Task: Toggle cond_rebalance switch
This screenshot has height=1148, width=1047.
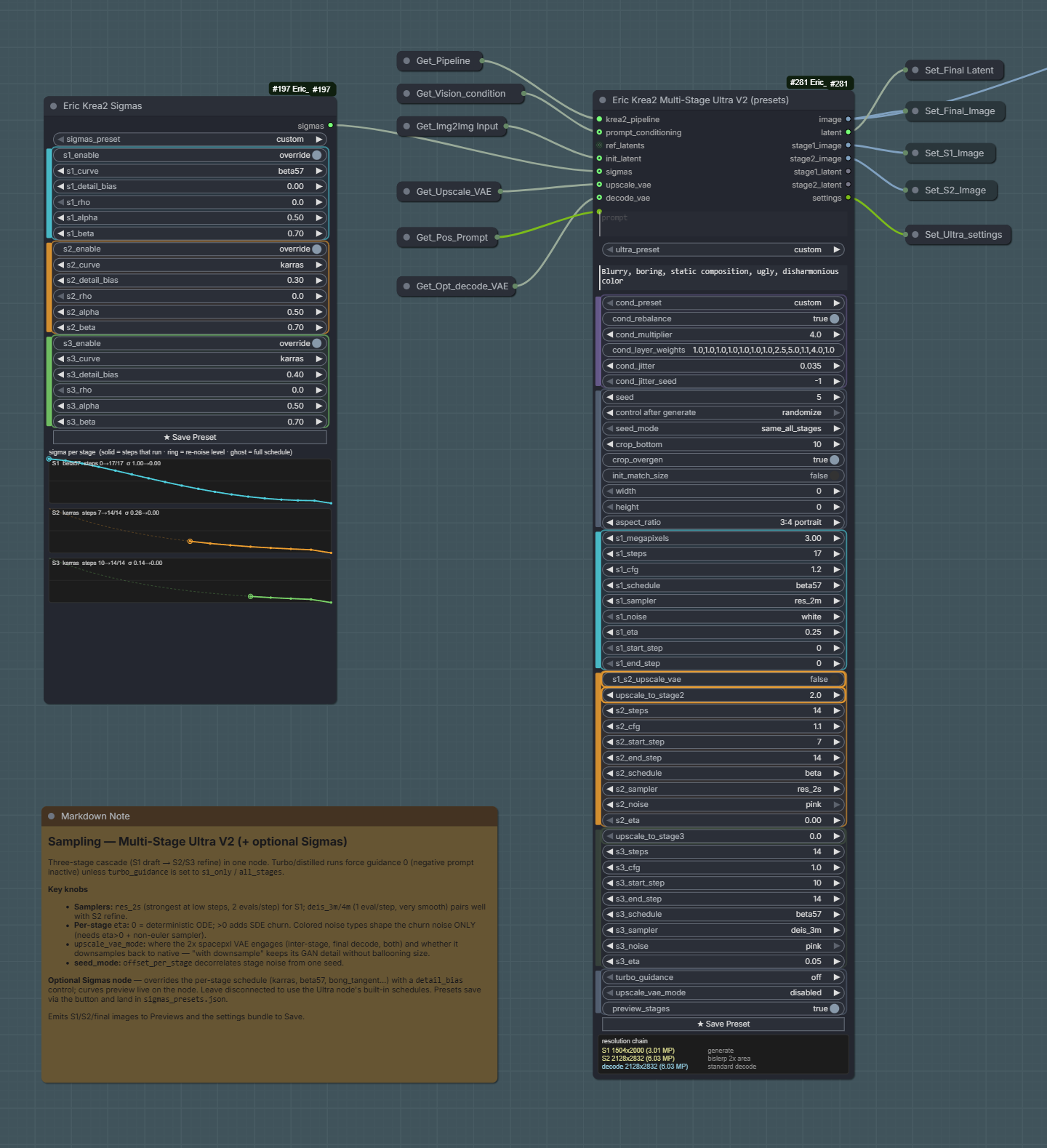Action: 835,318
